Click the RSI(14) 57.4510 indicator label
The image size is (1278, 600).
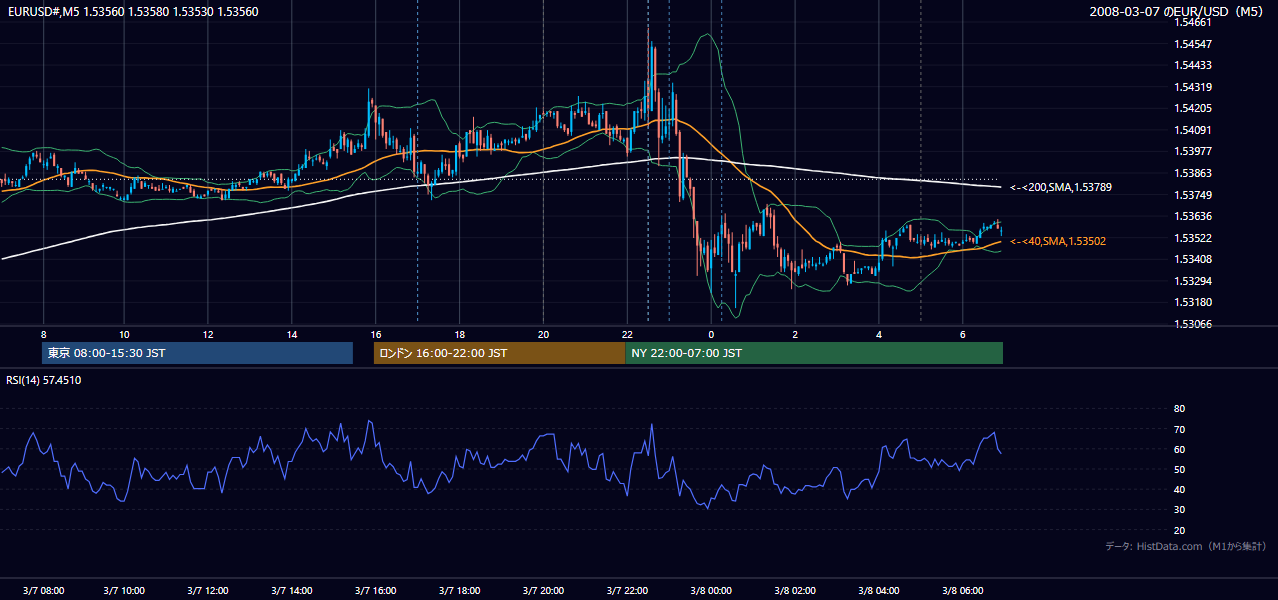(x=44, y=380)
